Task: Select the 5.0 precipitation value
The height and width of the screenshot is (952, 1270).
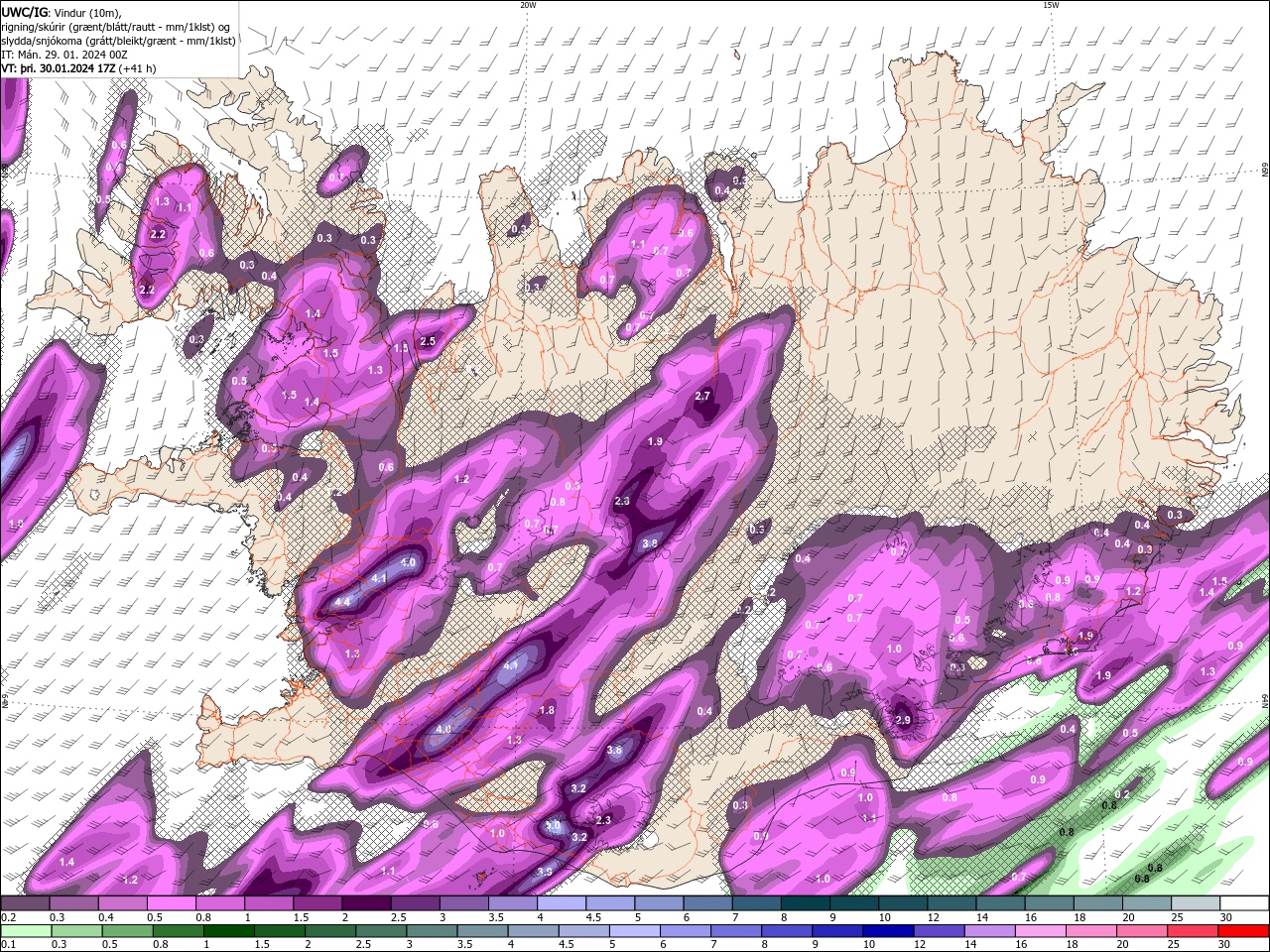Action: [553, 825]
